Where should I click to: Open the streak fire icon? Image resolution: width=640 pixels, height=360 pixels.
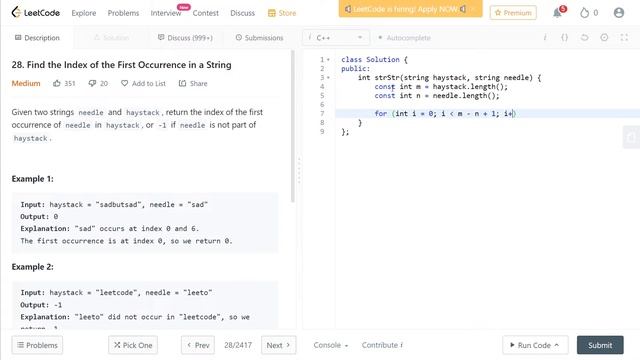(x=584, y=13)
